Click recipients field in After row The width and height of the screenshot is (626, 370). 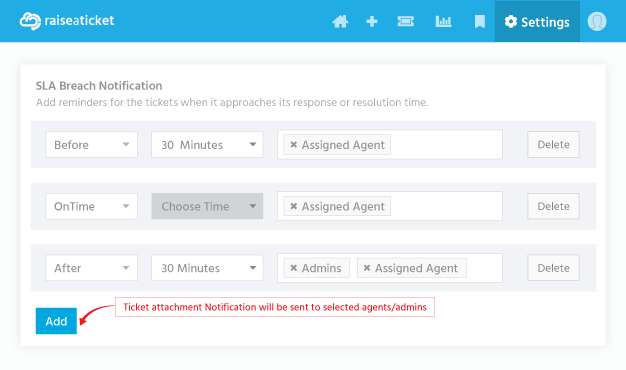click(x=483, y=268)
